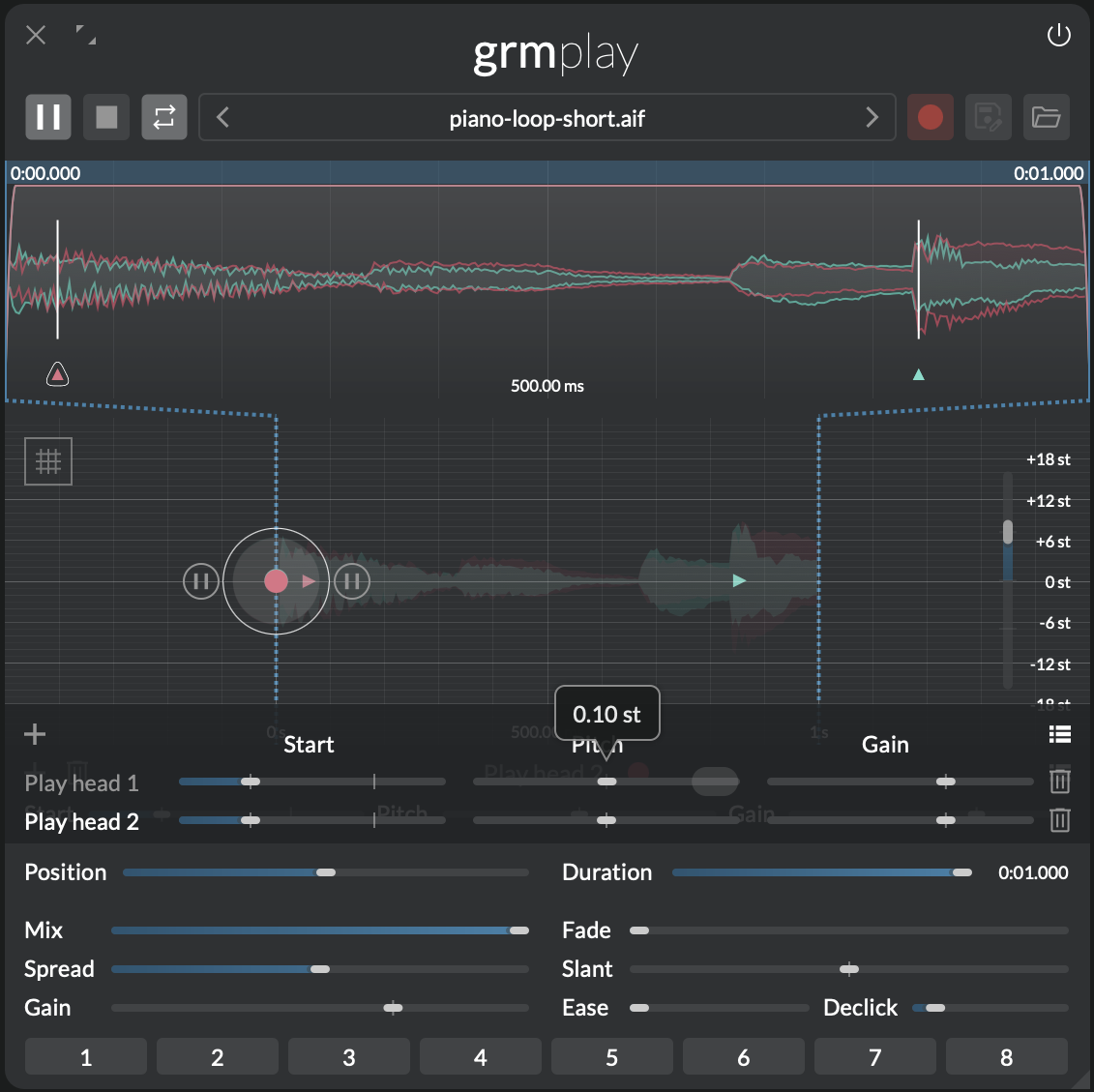The width and height of the screenshot is (1094, 1092).
Task: Click the save file icon
Action: pos(988,118)
